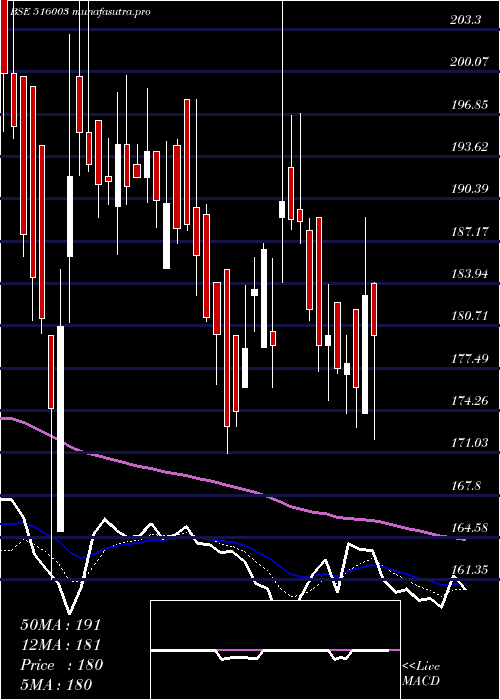Screen dimensions: 500x700
Task: Click the 50MA : 191 readout
Action: pyautogui.click(x=61, y=625)
